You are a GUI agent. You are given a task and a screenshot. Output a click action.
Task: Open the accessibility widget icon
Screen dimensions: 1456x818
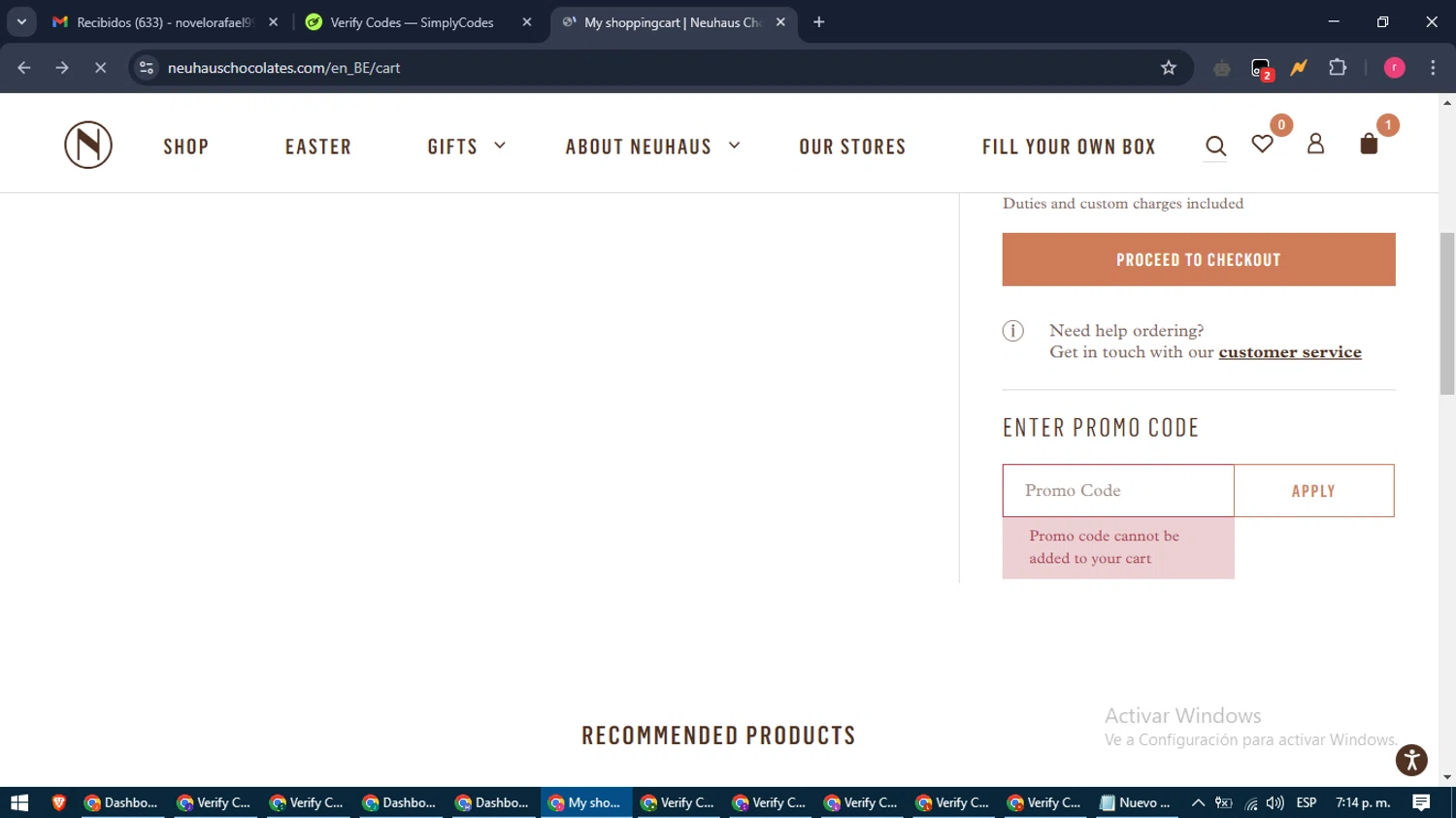coord(1411,760)
